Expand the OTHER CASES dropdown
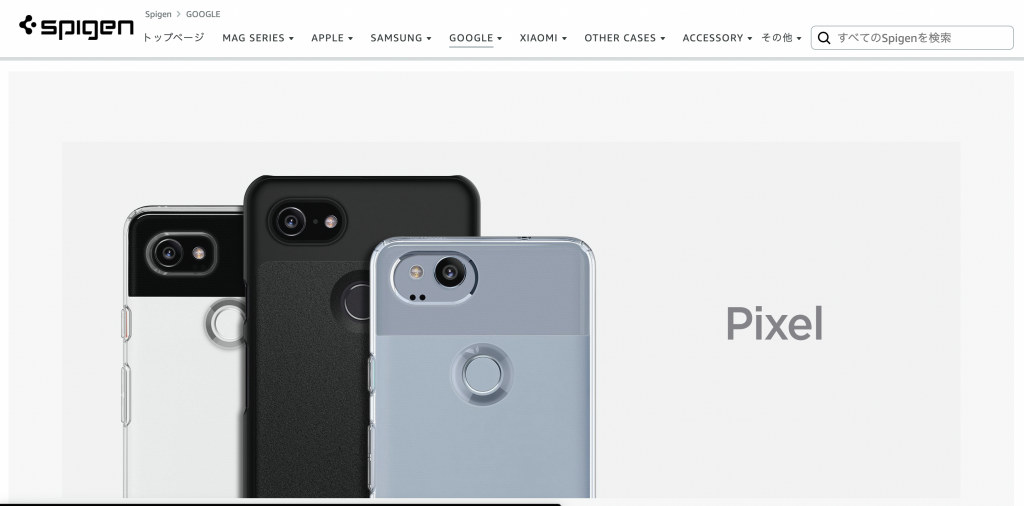The width and height of the screenshot is (1024, 506). (x=624, y=38)
